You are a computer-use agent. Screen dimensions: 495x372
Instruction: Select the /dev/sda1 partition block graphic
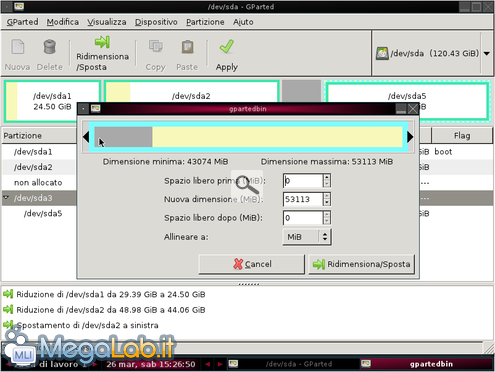52,101
